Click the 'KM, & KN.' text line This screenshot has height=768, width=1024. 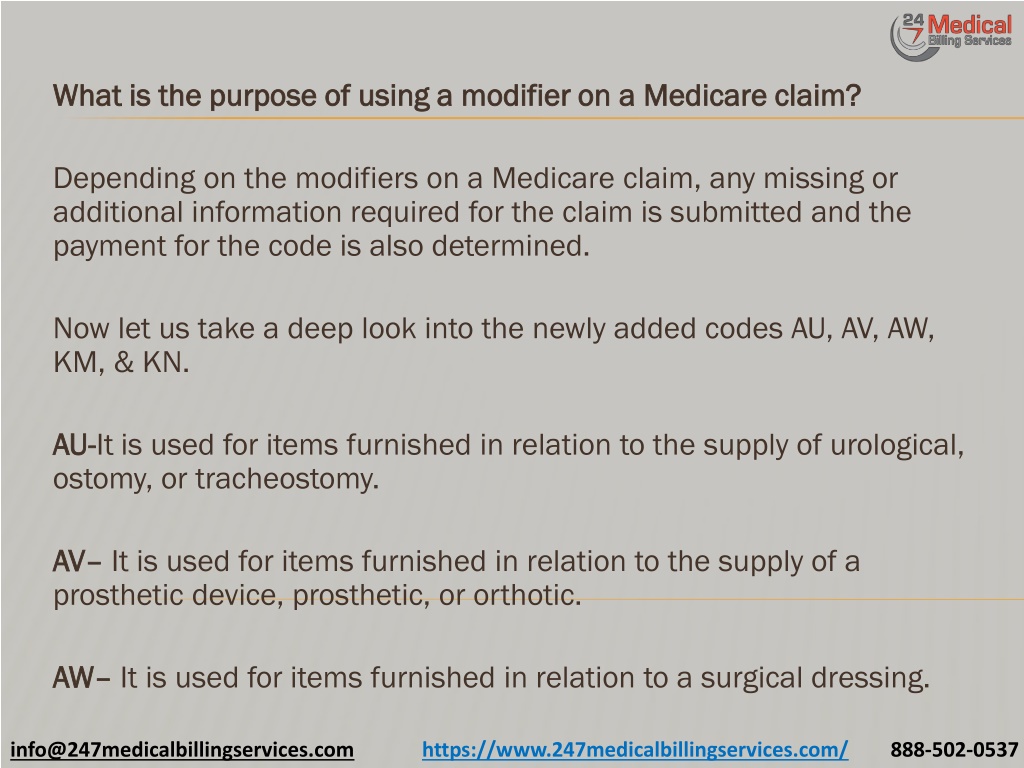click(x=121, y=362)
